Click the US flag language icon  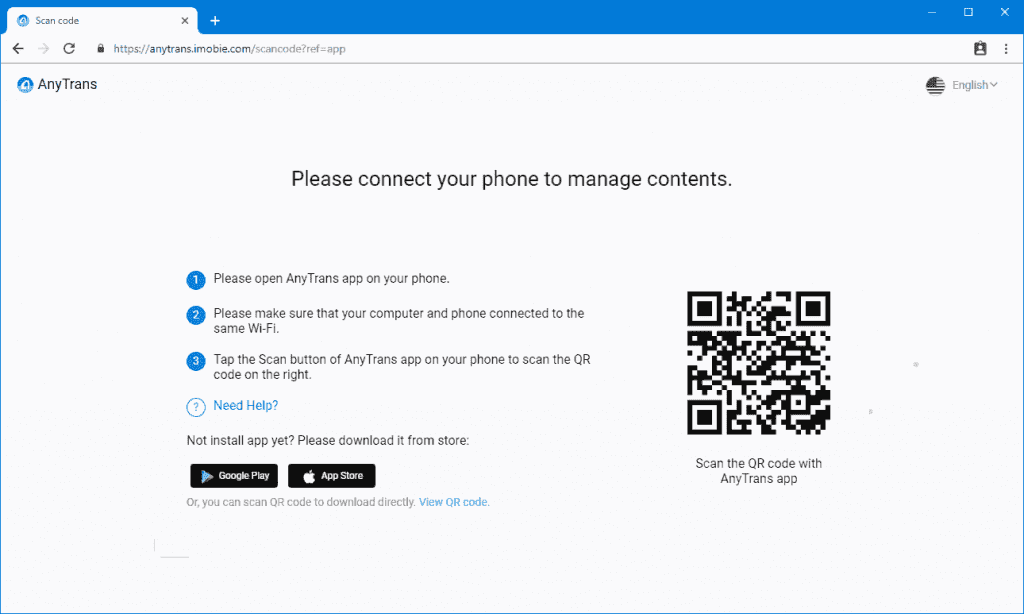(935, 86)
